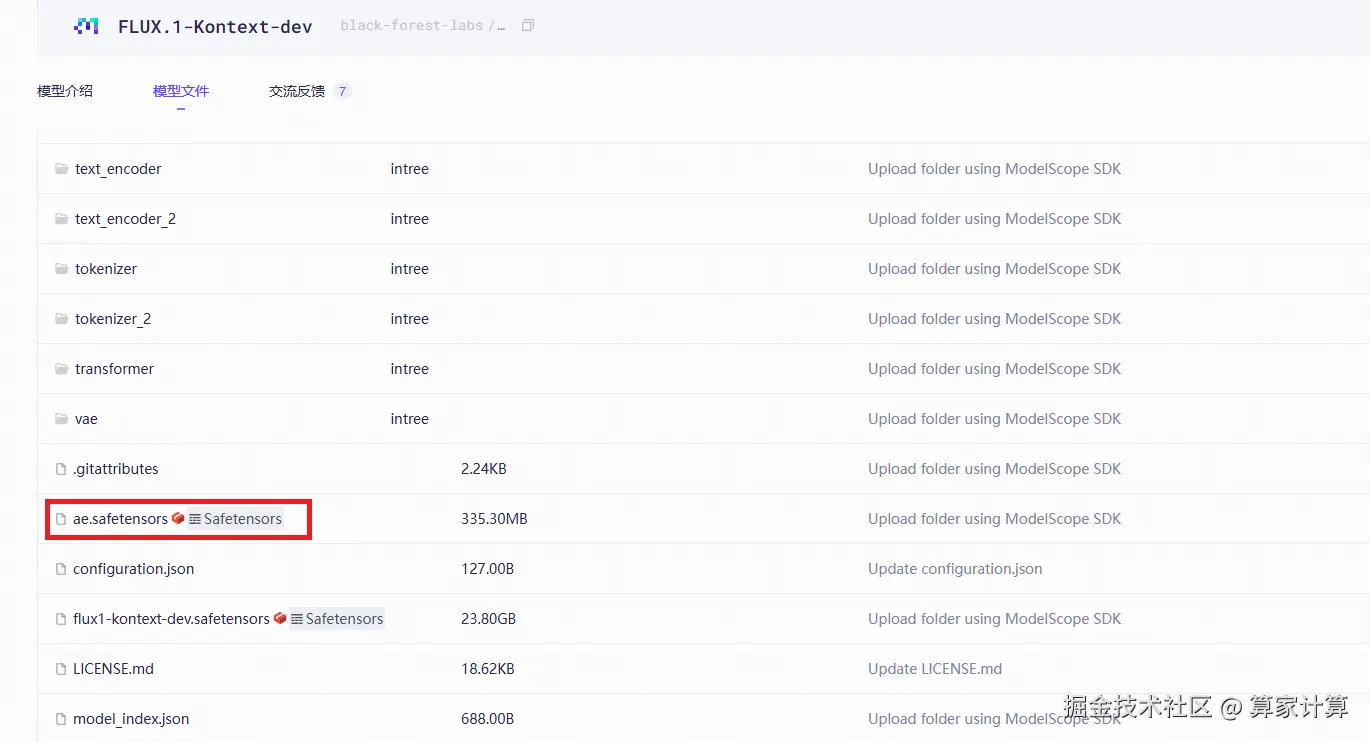
Task: Click the ae.safetensors file icon
Action: coord(61,519)
